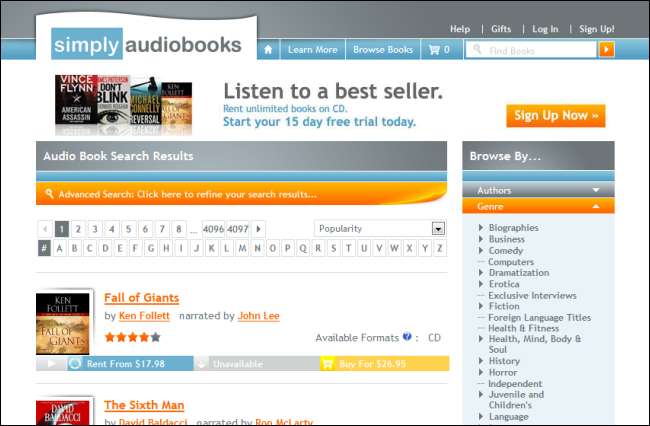Play the Fall of Giants audio sample

[x=51, y=364]
